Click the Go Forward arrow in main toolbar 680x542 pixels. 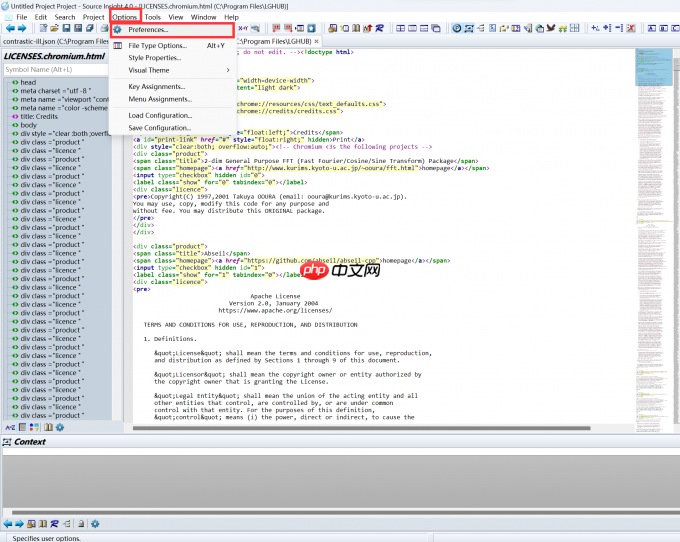tap(21, 28)
